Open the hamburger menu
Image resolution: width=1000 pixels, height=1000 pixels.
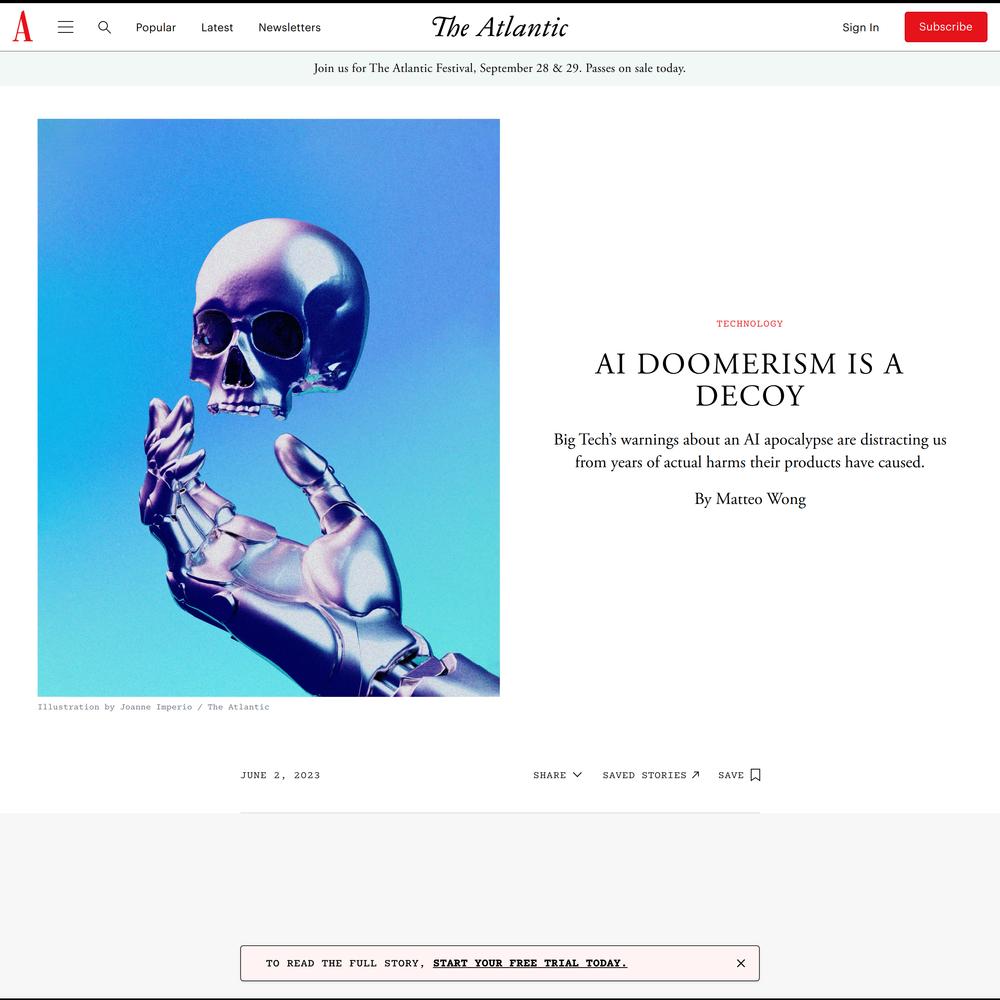tap(66, 27)
